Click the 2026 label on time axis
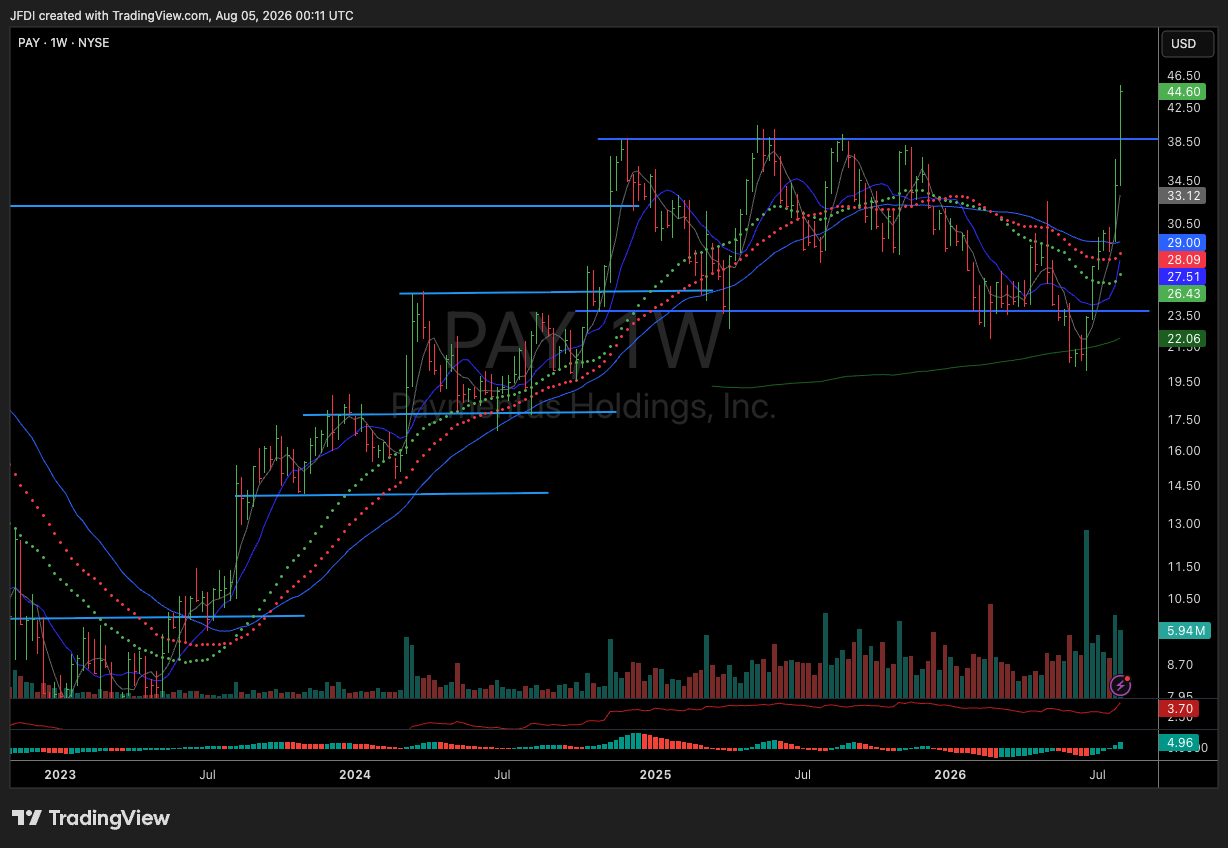 [x=949, y=775]
